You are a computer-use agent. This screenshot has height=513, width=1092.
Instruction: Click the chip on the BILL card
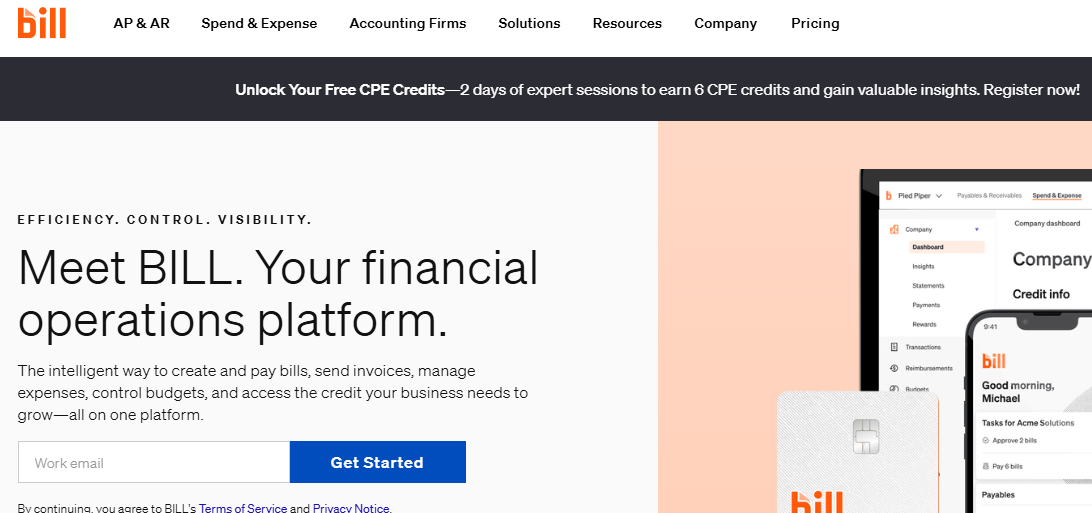tap(865, 436)
